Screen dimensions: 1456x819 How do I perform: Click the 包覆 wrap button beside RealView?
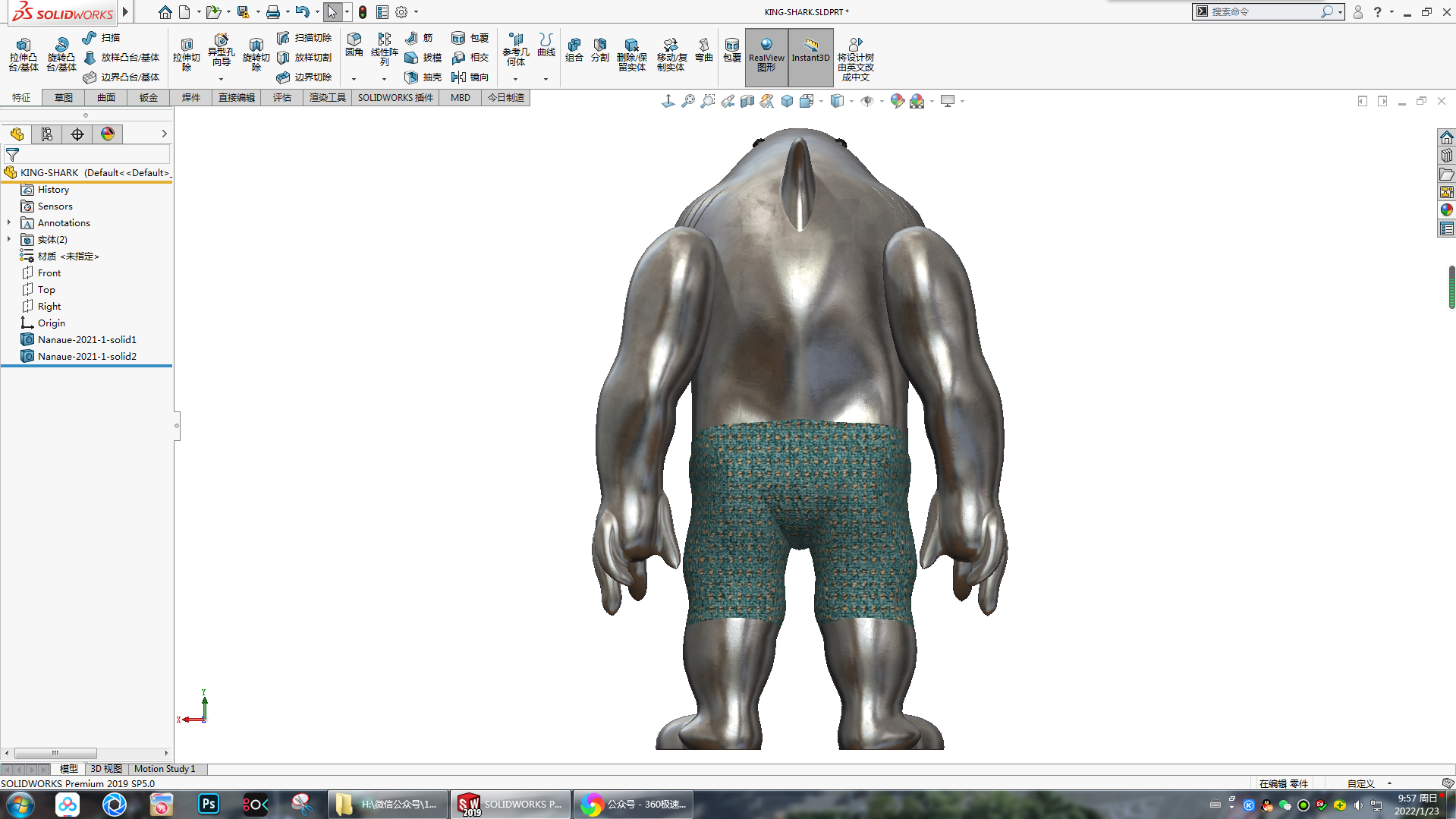732,49
